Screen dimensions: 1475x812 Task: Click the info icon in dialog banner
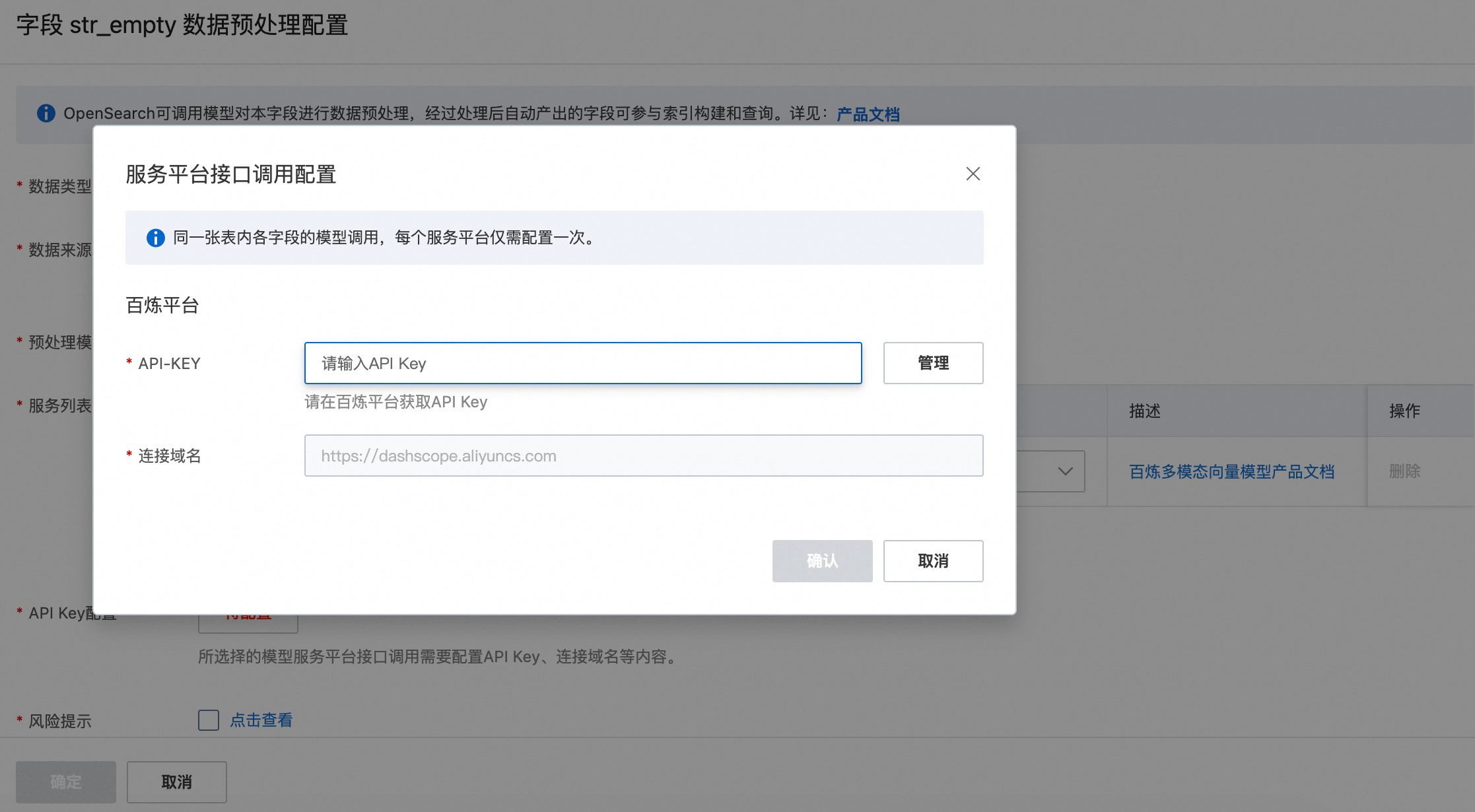(x=156, y=238)
